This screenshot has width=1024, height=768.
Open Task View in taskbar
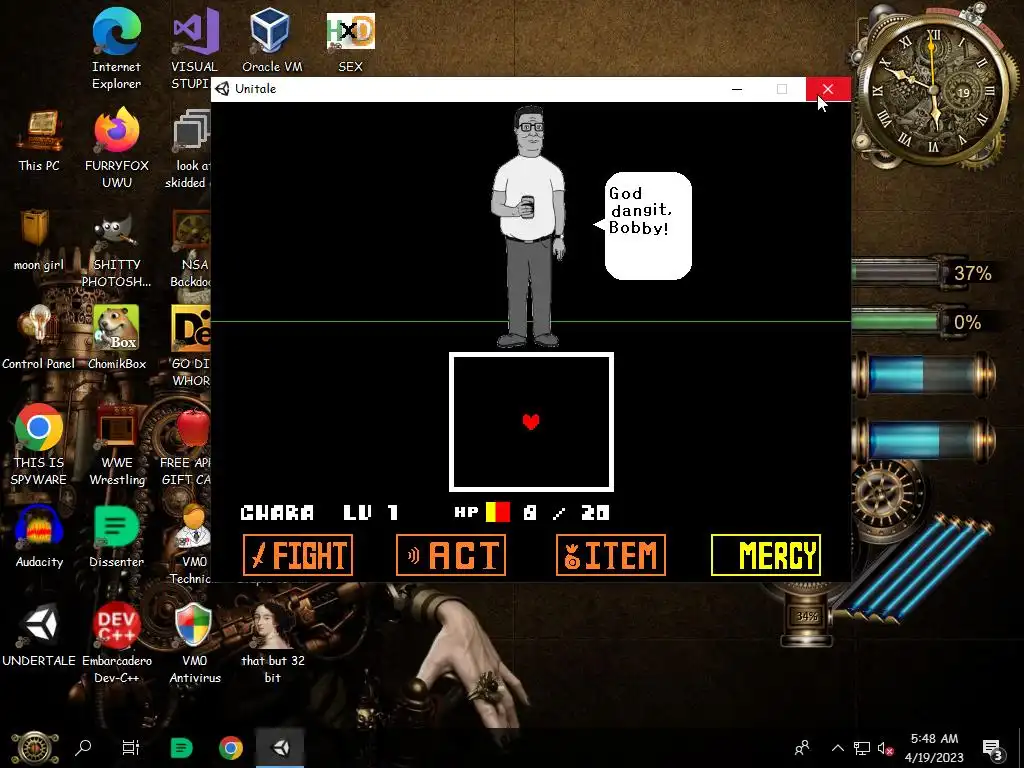tap(131, 748)
